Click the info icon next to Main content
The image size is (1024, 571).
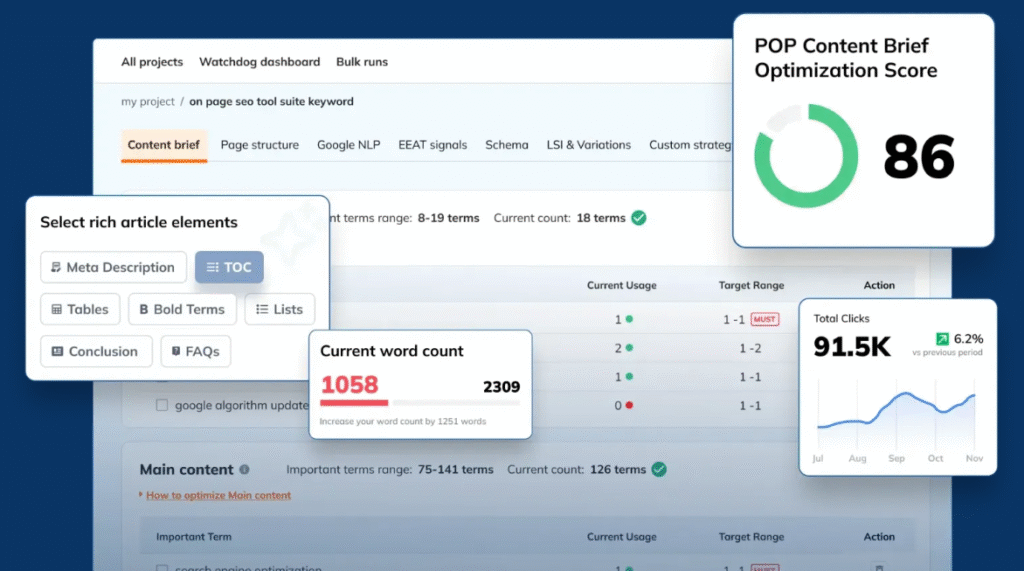(245, 470)
